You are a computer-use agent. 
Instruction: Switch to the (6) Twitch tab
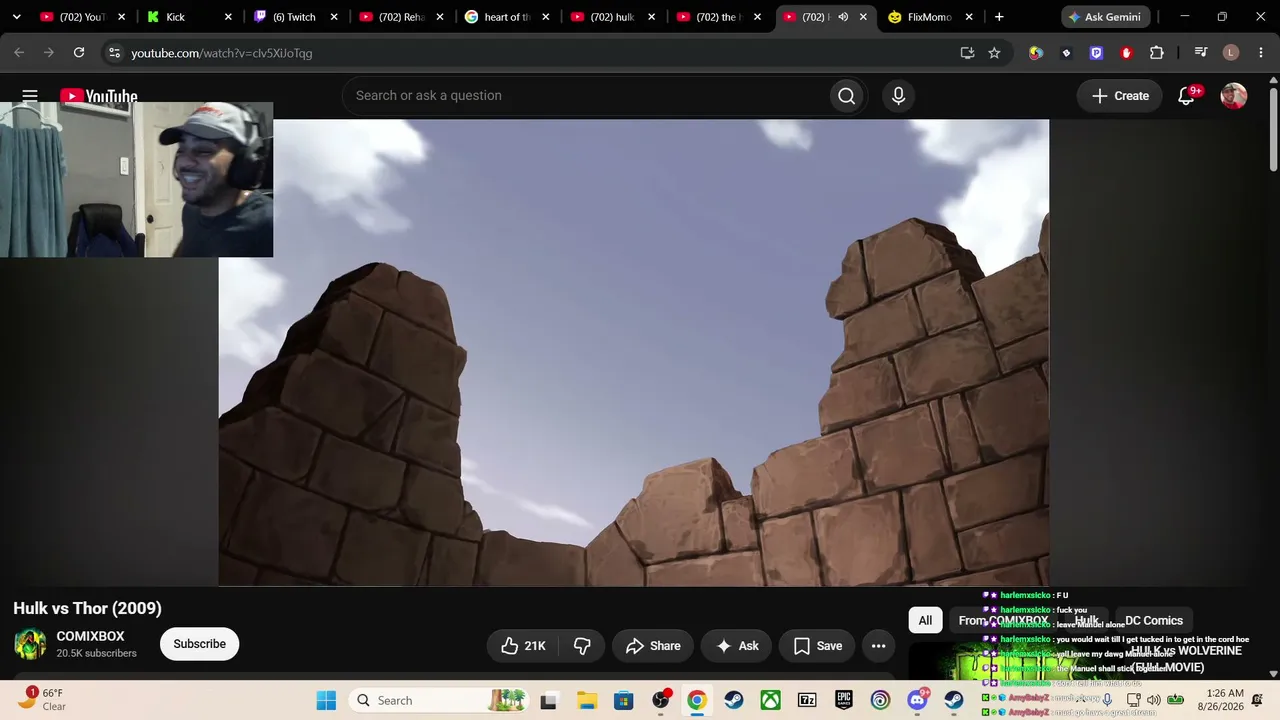tap(295, 17)
